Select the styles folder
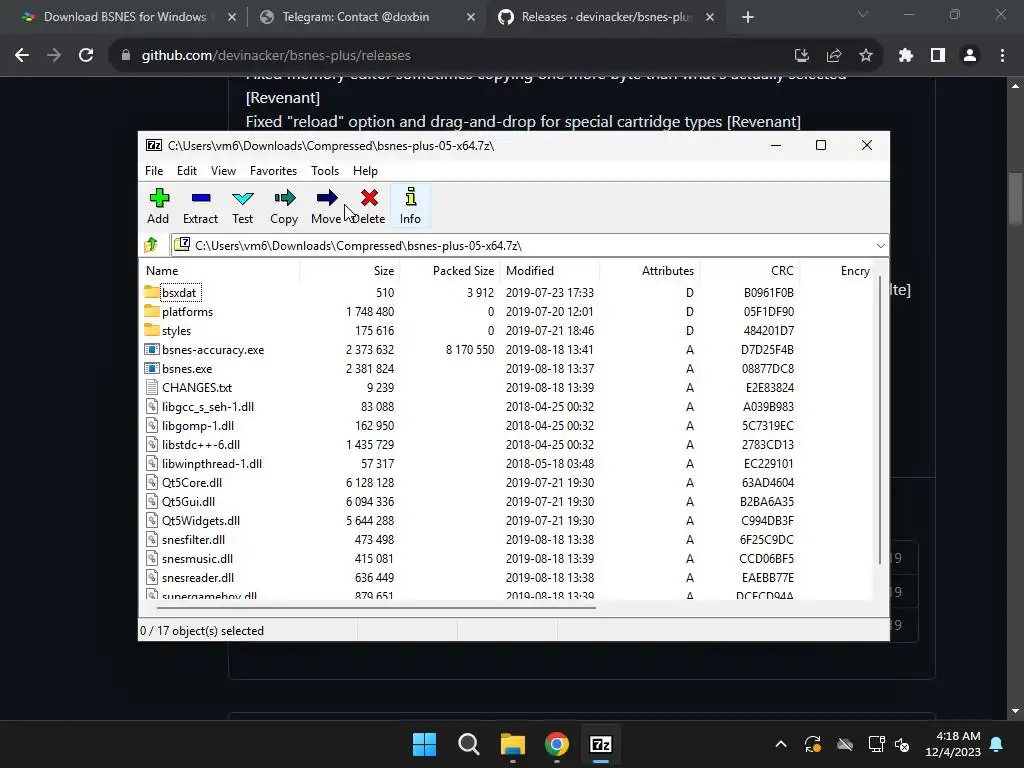 [176, 330]
